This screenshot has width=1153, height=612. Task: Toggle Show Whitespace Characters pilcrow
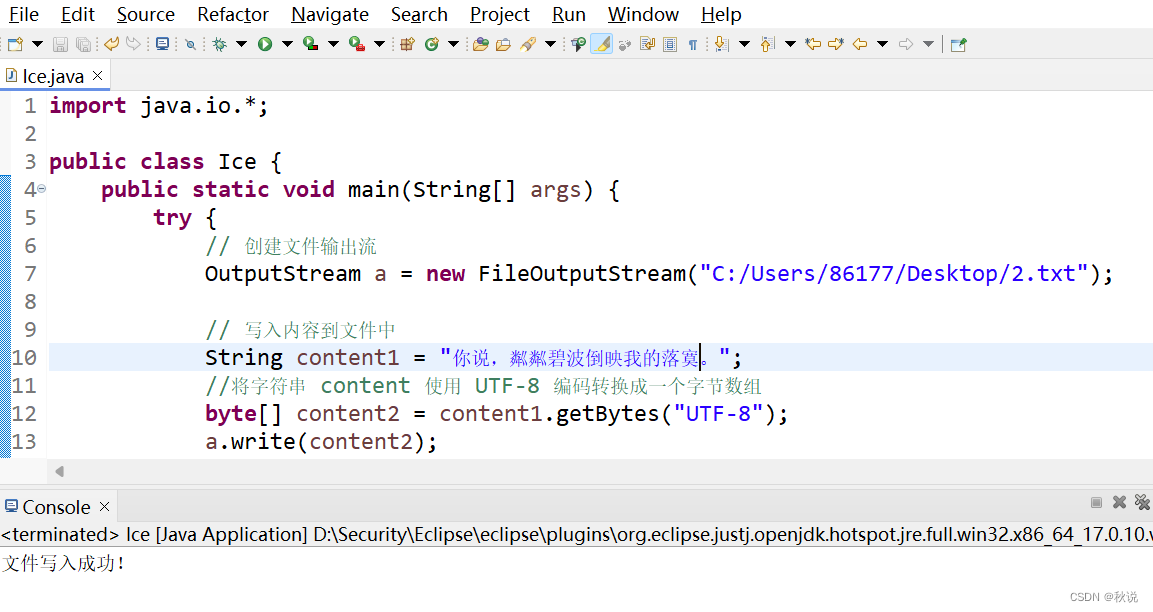click(x=693, y=46)
